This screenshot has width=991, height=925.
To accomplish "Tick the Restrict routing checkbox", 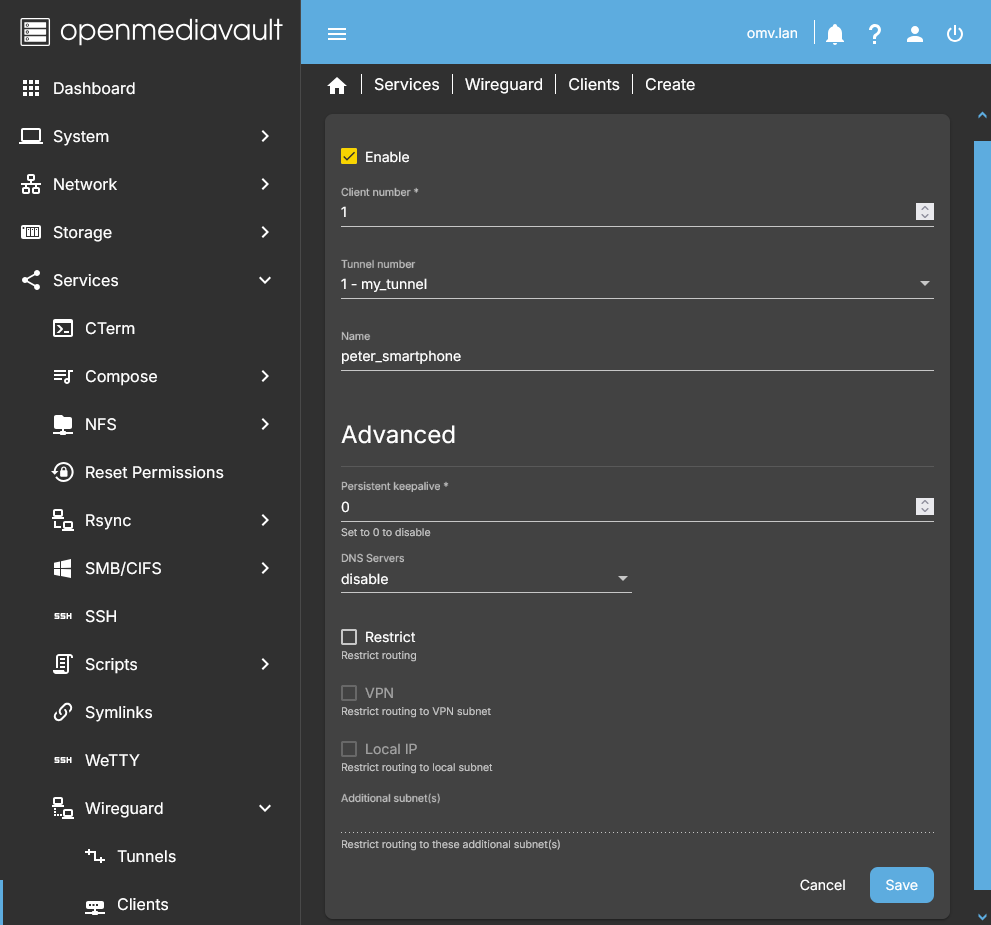I will tap(349, 637).
